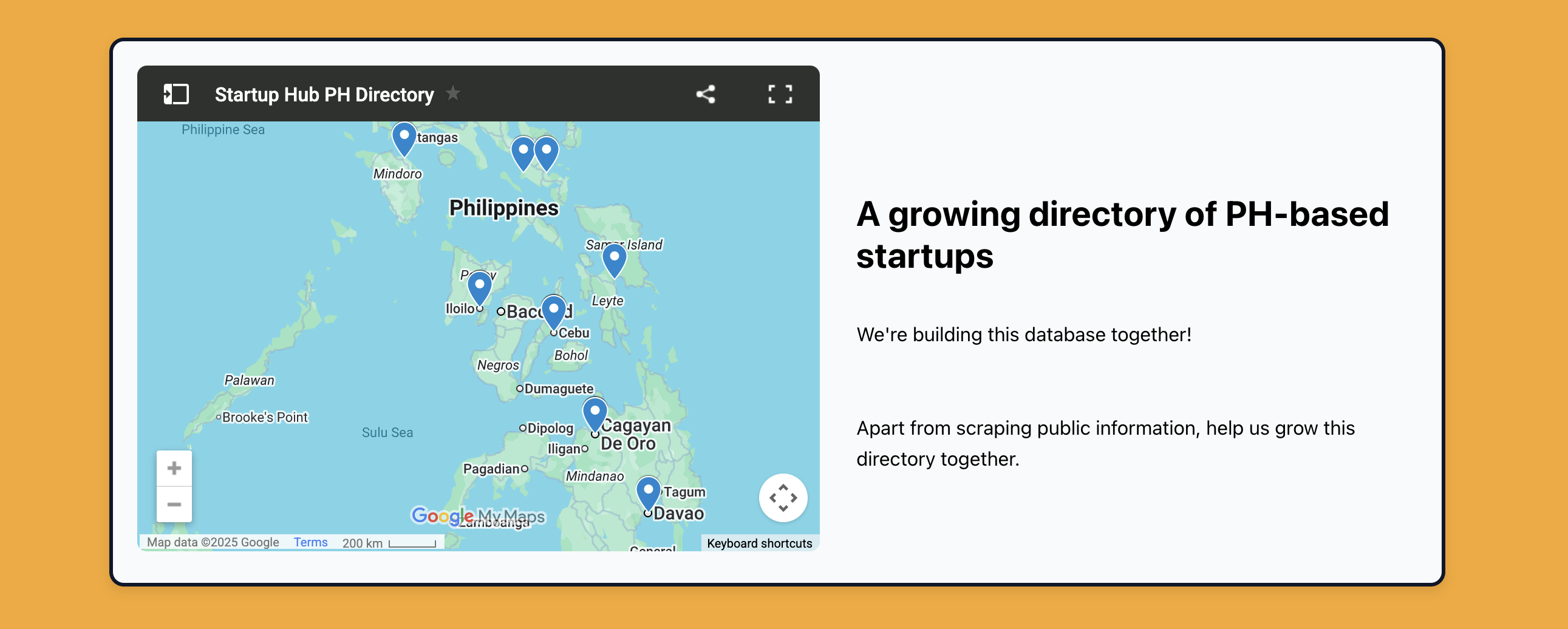Zoom out of the map
Viewport: 1568px width, 629px height.
174,505
